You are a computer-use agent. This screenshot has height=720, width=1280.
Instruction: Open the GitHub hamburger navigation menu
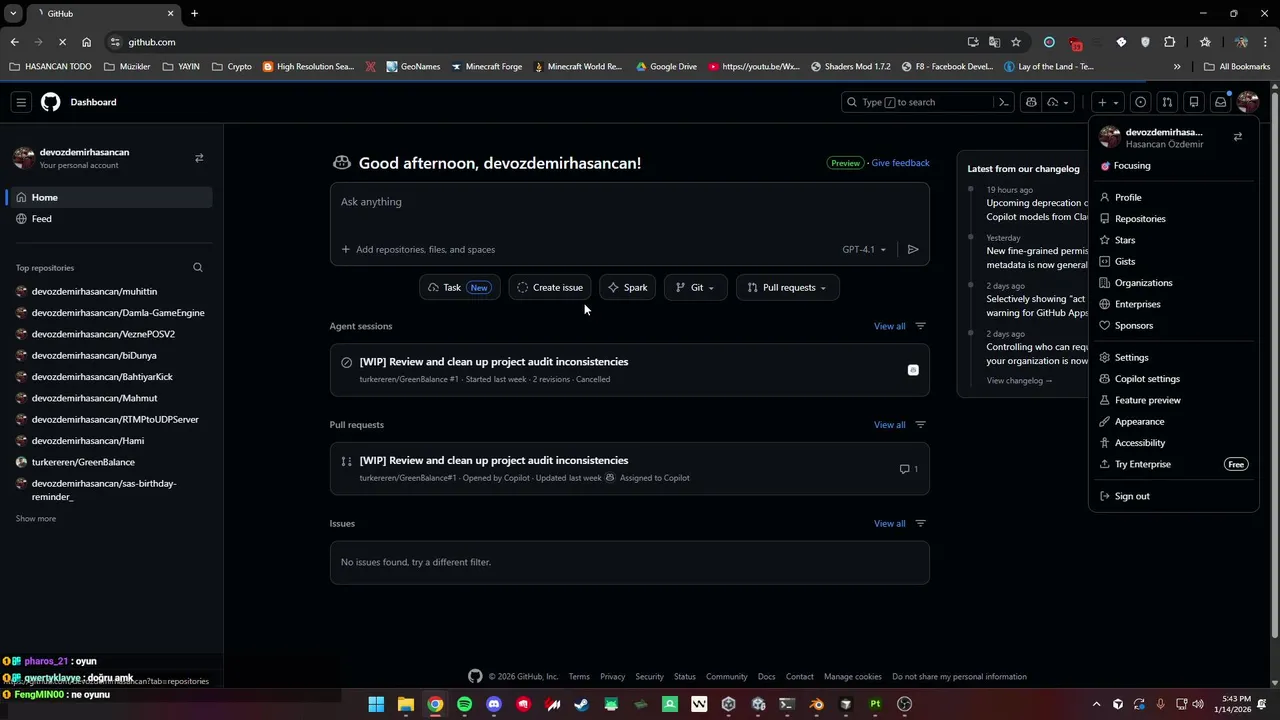[21, 102]
